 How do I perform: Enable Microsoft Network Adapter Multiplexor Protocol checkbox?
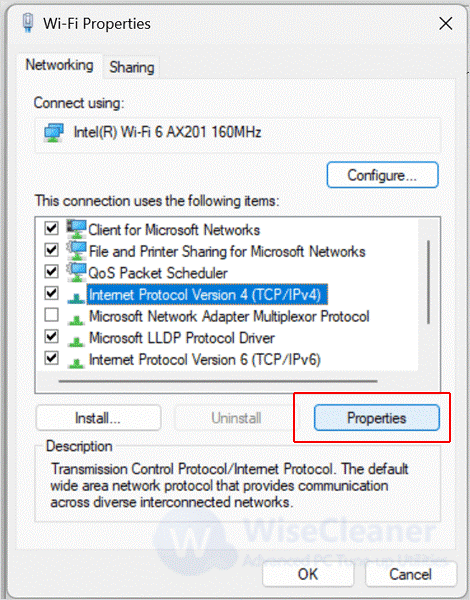(51, 315)
